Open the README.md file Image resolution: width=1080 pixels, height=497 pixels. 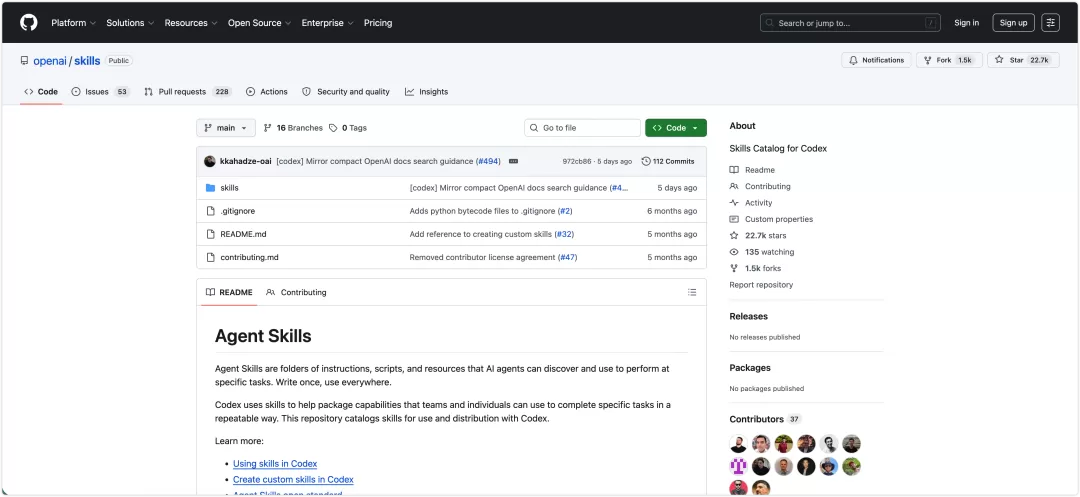(x=243, y=234)
